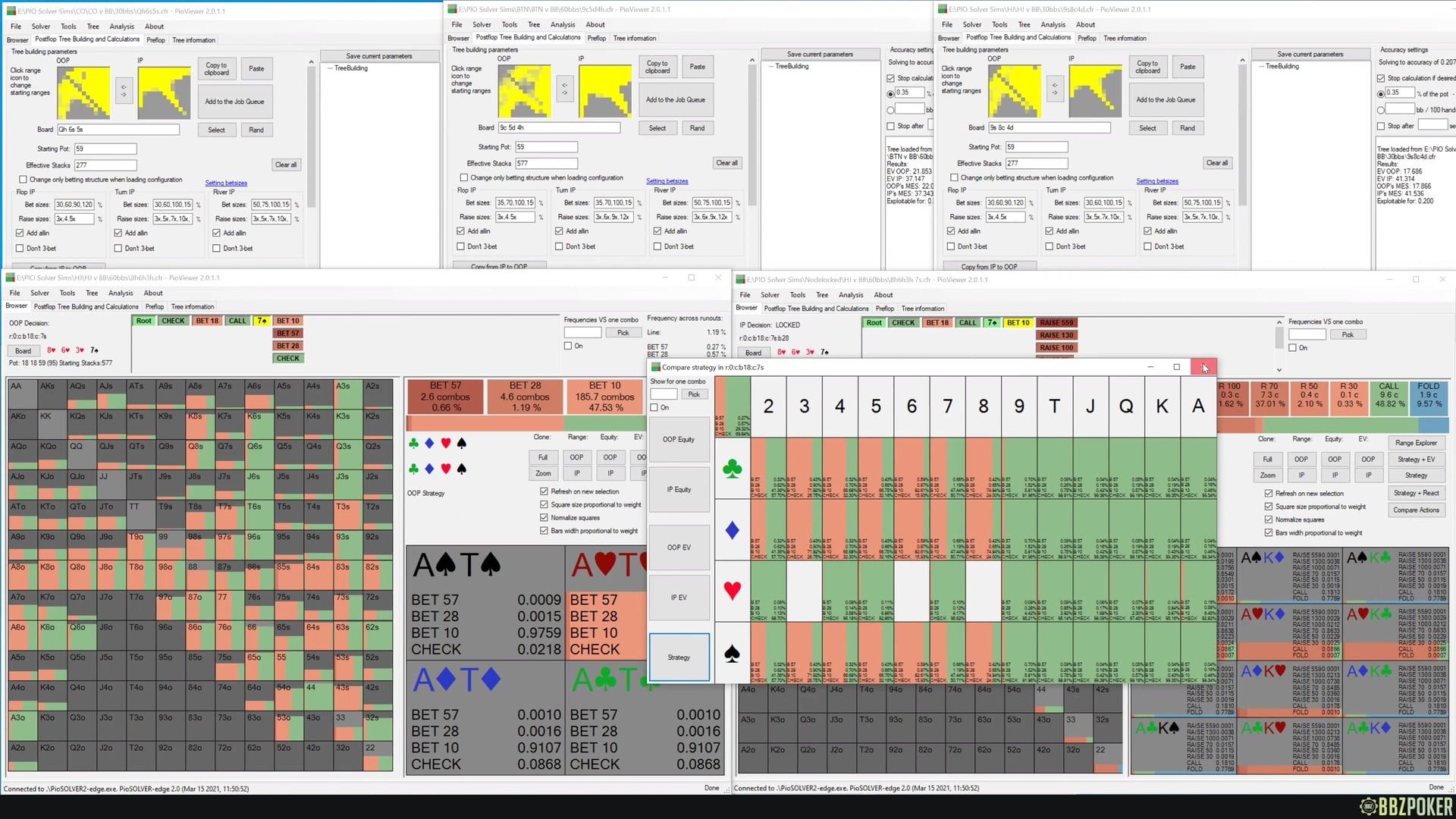Click Setting betsizes link in Qh6s5s window
Image resolution: width=1456 pixels, height=819 pixels.
(226, 183)
